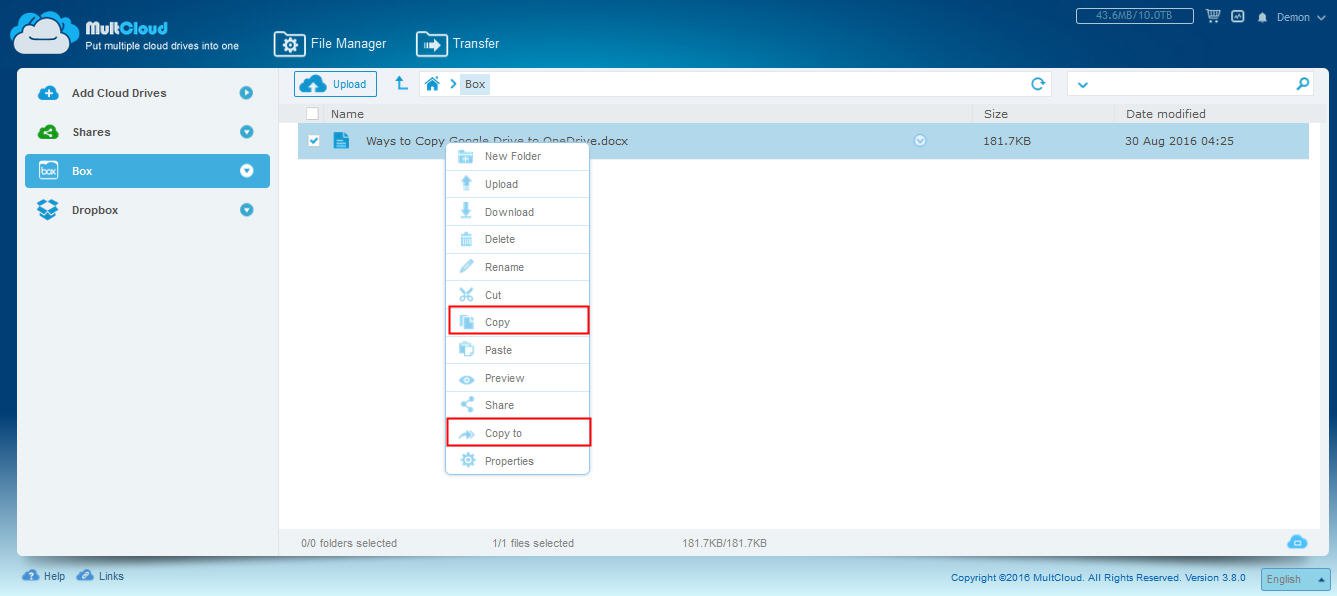Viewport: 1337px width, 596px height.
Task: Select Share in context menu
Action: 517,405
